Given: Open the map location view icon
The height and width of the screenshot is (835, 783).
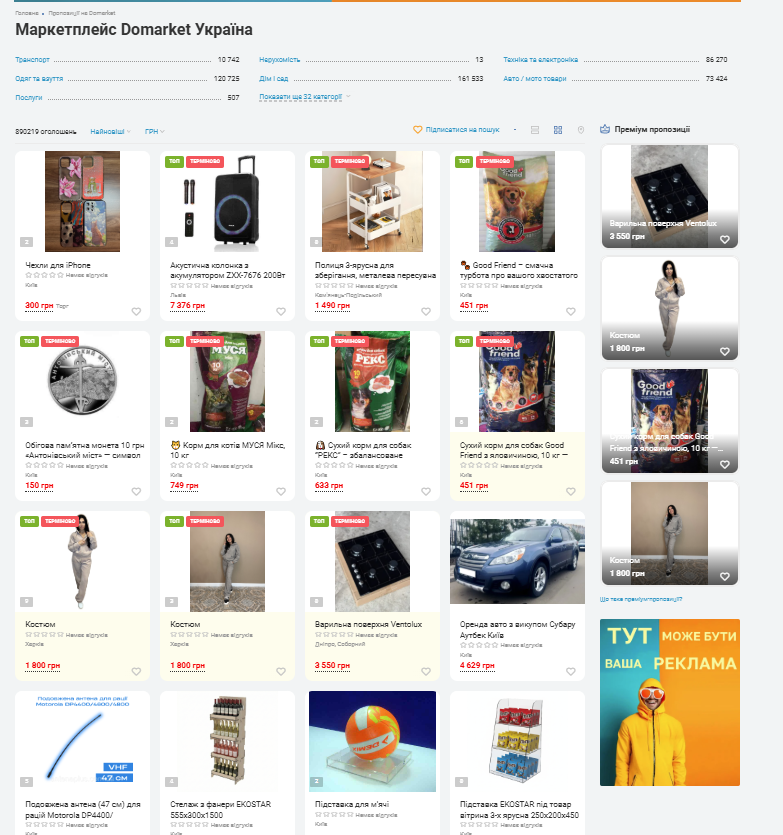Looking at the screenshot, I should [x=581, y=130].
